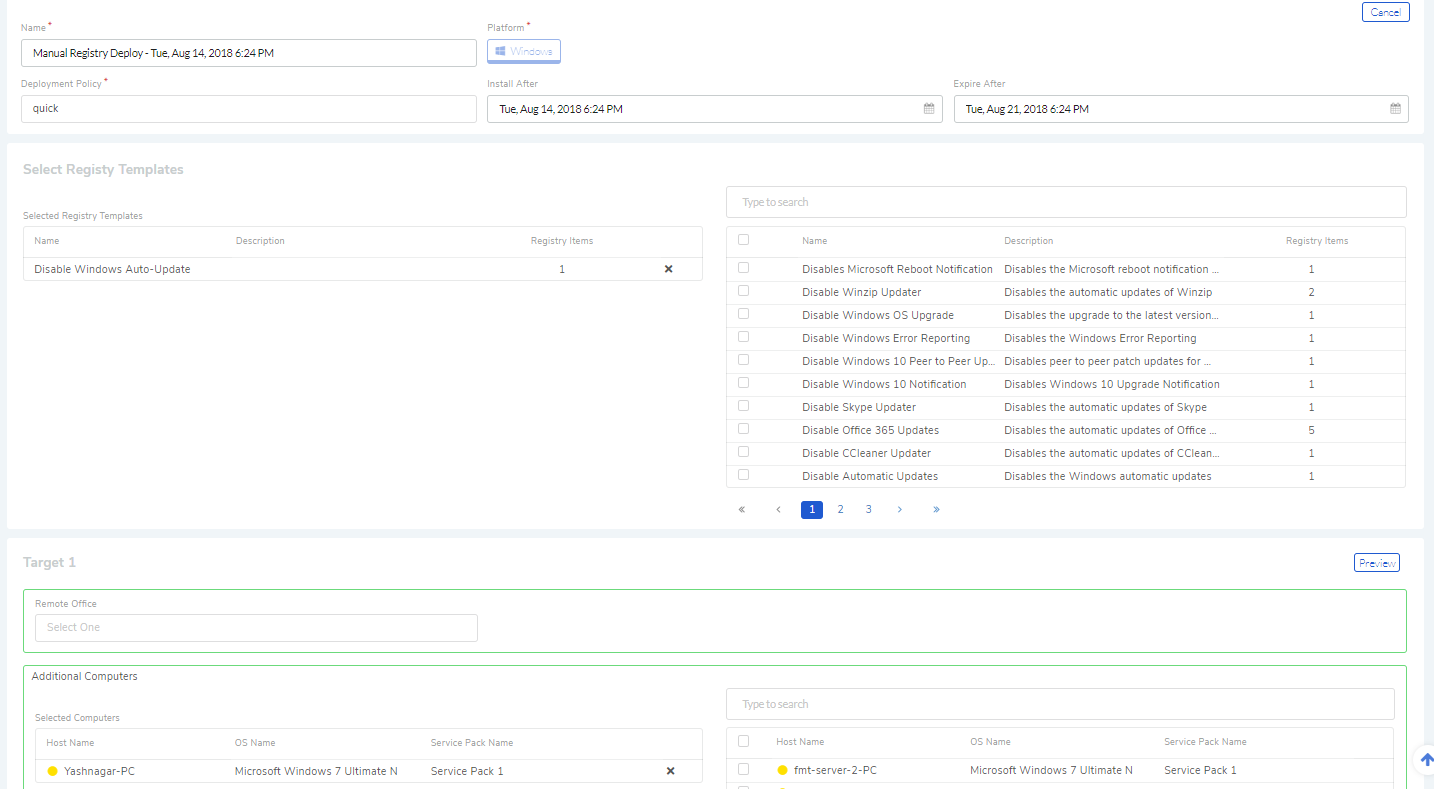Click OS Name column header in available computers
Screen dimensions: 1434x789
[990, 742]
